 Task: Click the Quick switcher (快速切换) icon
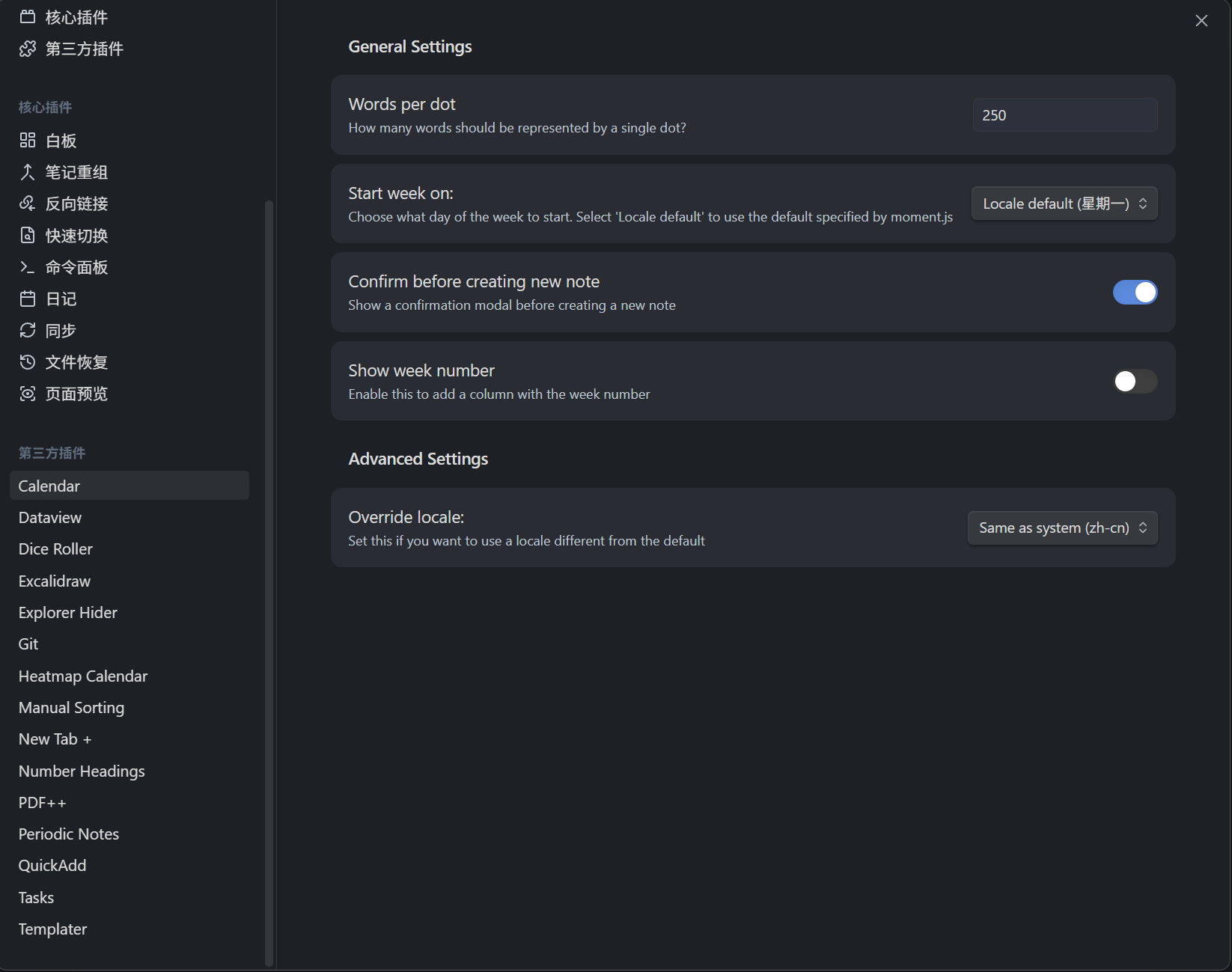click(x=28, y=236)
